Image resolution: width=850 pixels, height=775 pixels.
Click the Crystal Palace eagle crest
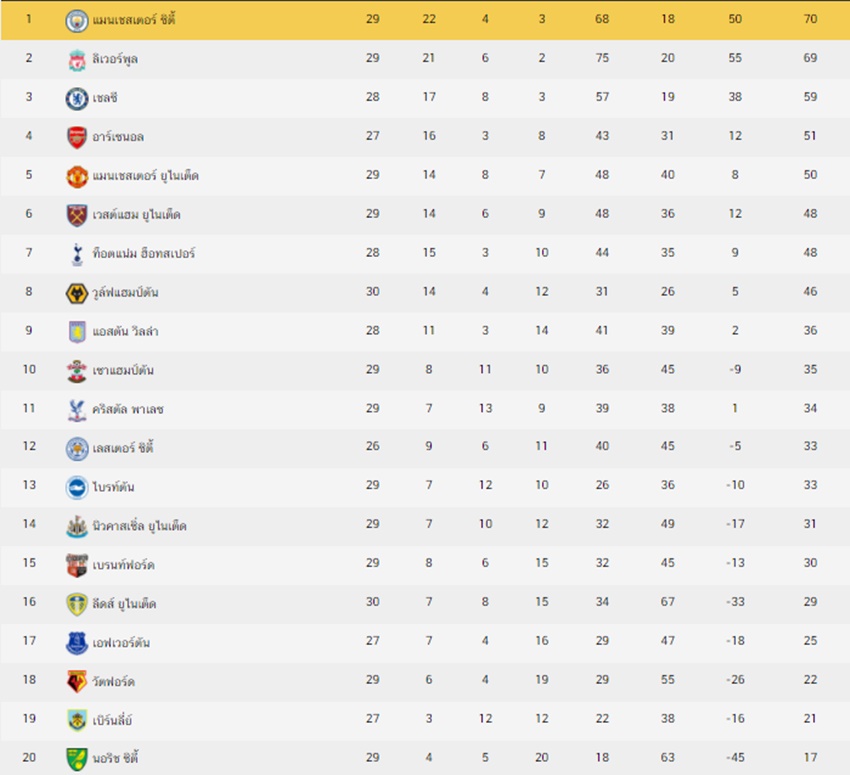pos(77,409)
